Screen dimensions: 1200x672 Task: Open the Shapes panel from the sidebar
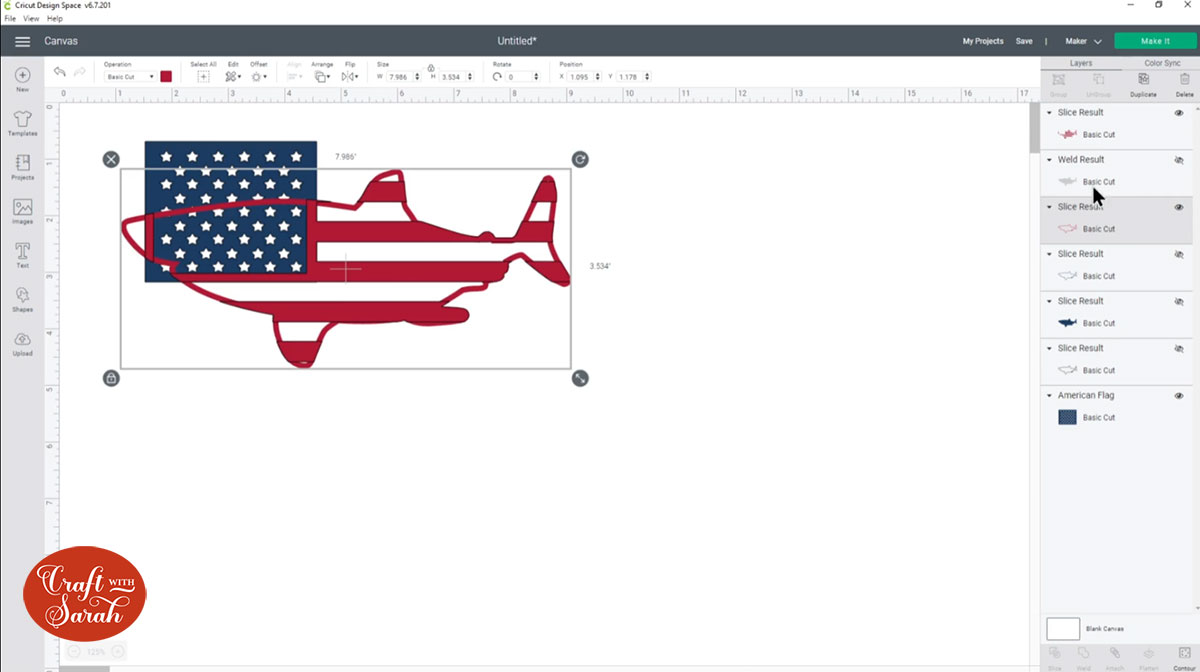[22, 297]
